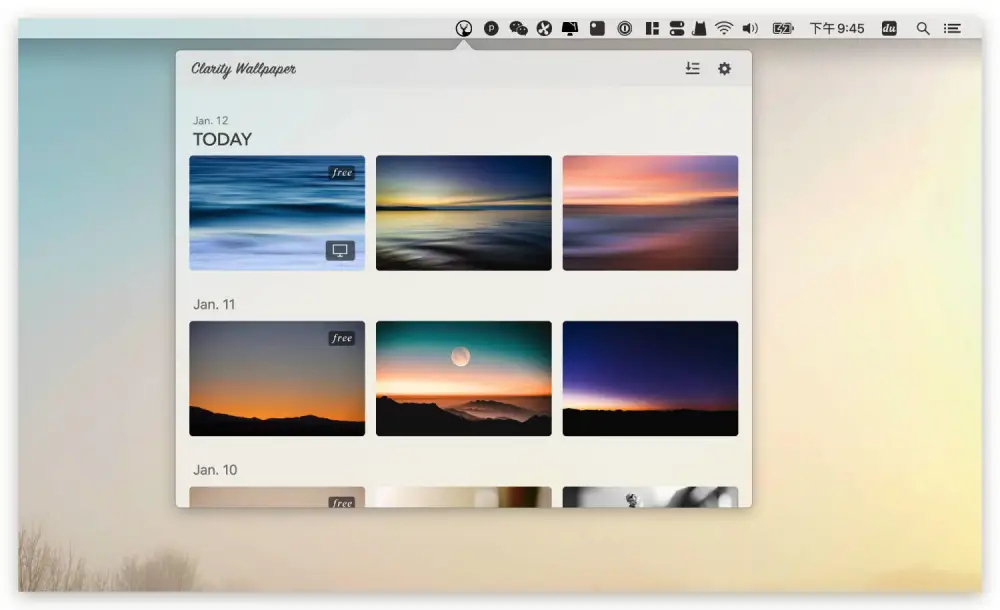Viewport: 1000px width, 610px height.
Task: Select the yellow sunset seascape wallpaper under TODAY
Action: [x=464, y=212]
